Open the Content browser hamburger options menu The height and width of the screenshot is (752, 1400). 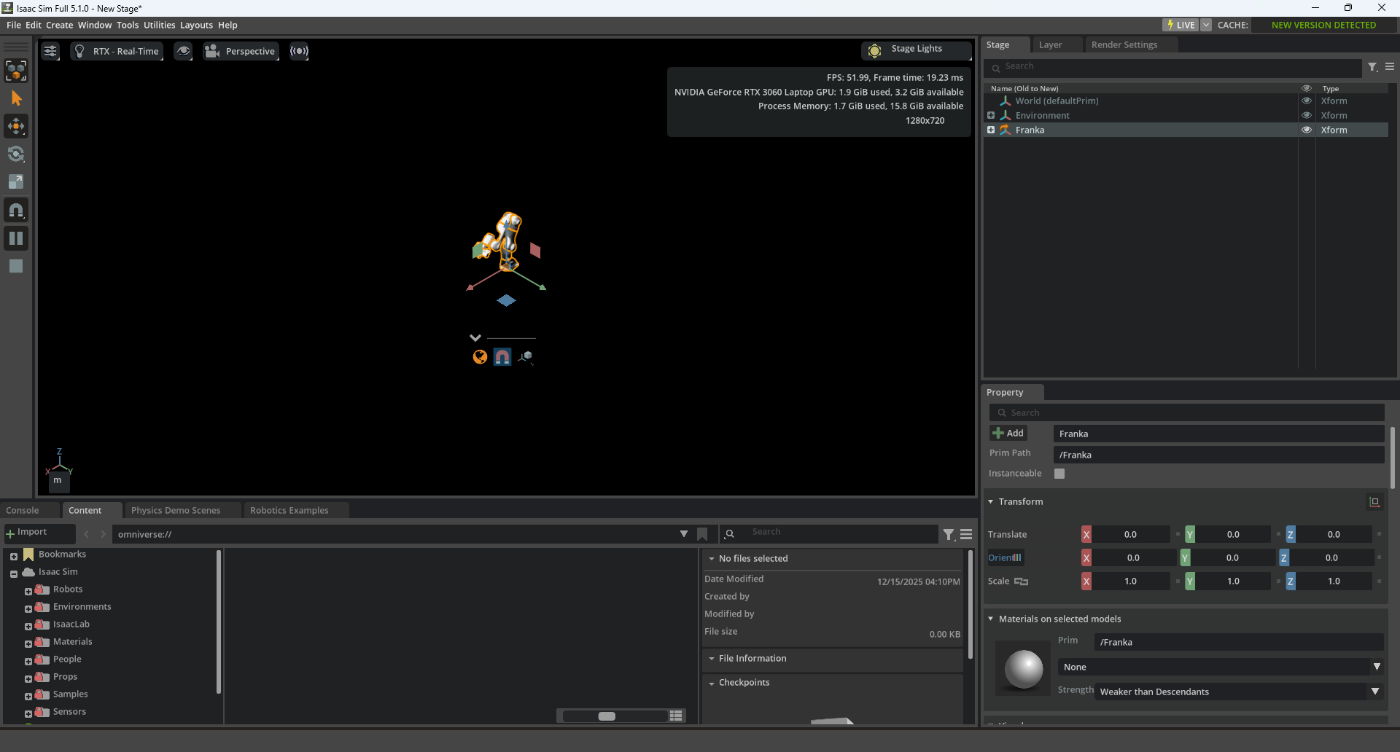pos(966,535)
